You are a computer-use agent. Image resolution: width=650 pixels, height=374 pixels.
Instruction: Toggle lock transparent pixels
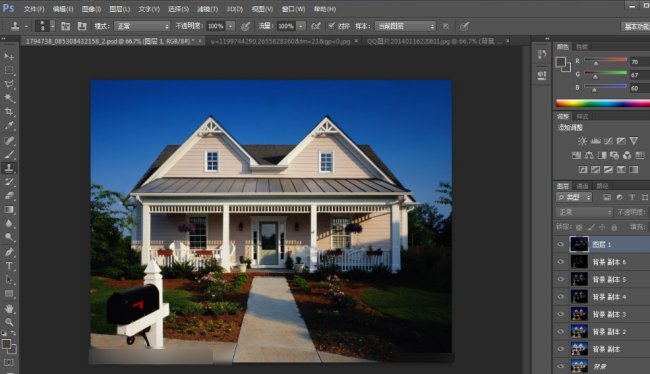tap(579, 227)
